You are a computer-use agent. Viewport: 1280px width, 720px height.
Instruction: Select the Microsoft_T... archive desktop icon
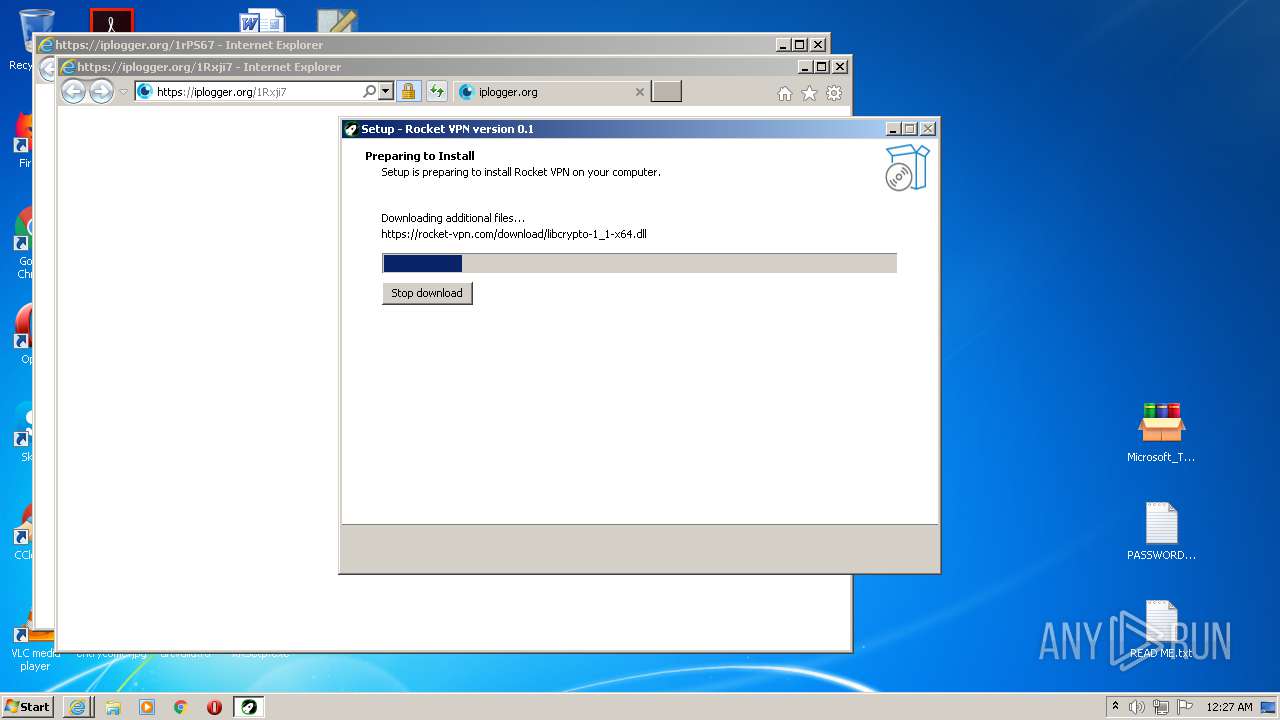click(x=1161, y=433)
